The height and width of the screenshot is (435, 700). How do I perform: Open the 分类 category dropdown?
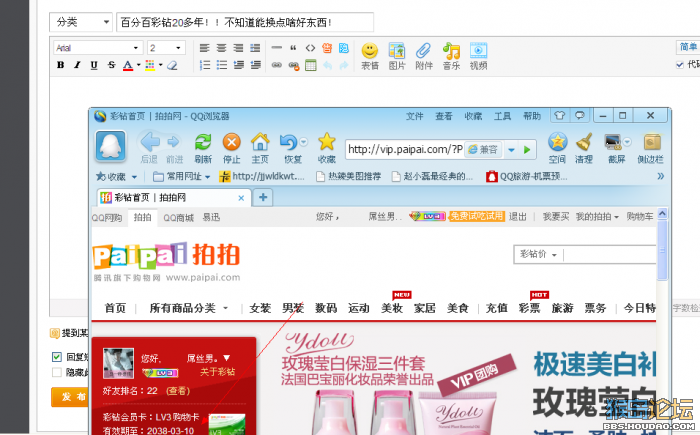click(81, 22)
